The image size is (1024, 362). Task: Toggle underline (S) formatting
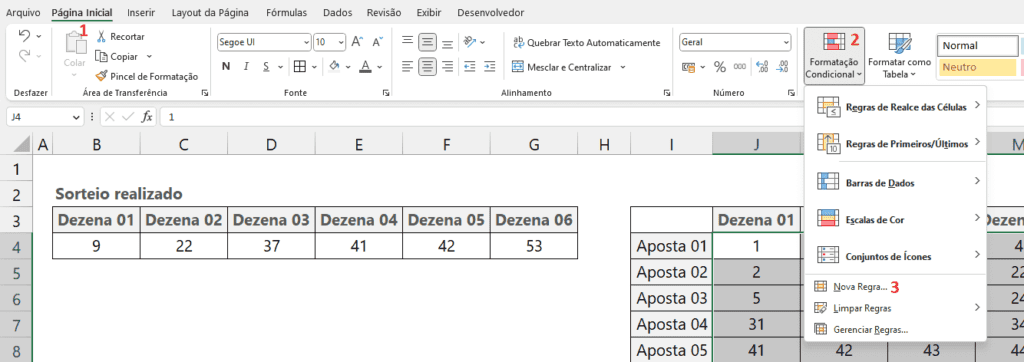(x=266, y=67)
